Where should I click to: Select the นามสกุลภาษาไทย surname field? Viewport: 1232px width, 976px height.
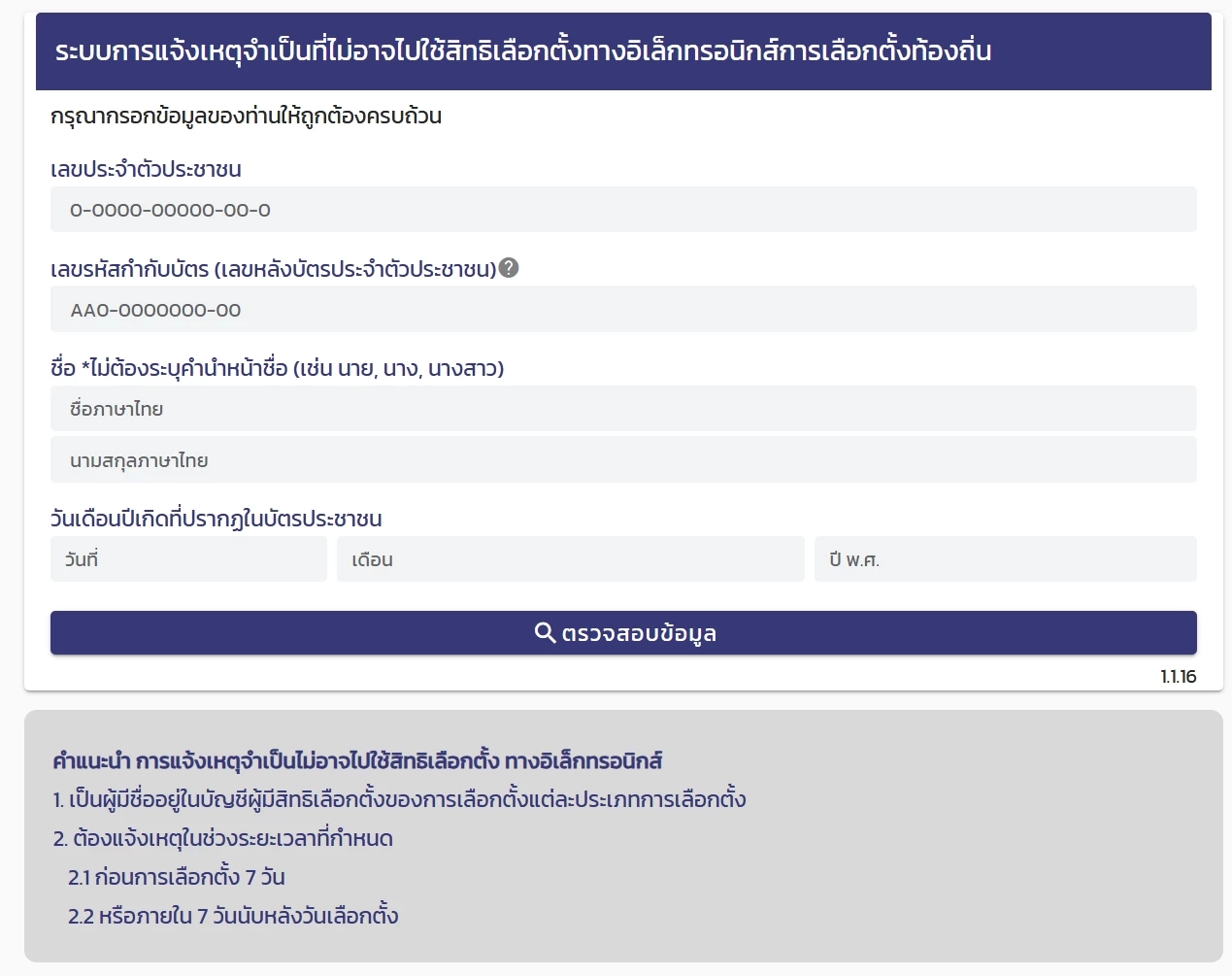click(623, 459)
